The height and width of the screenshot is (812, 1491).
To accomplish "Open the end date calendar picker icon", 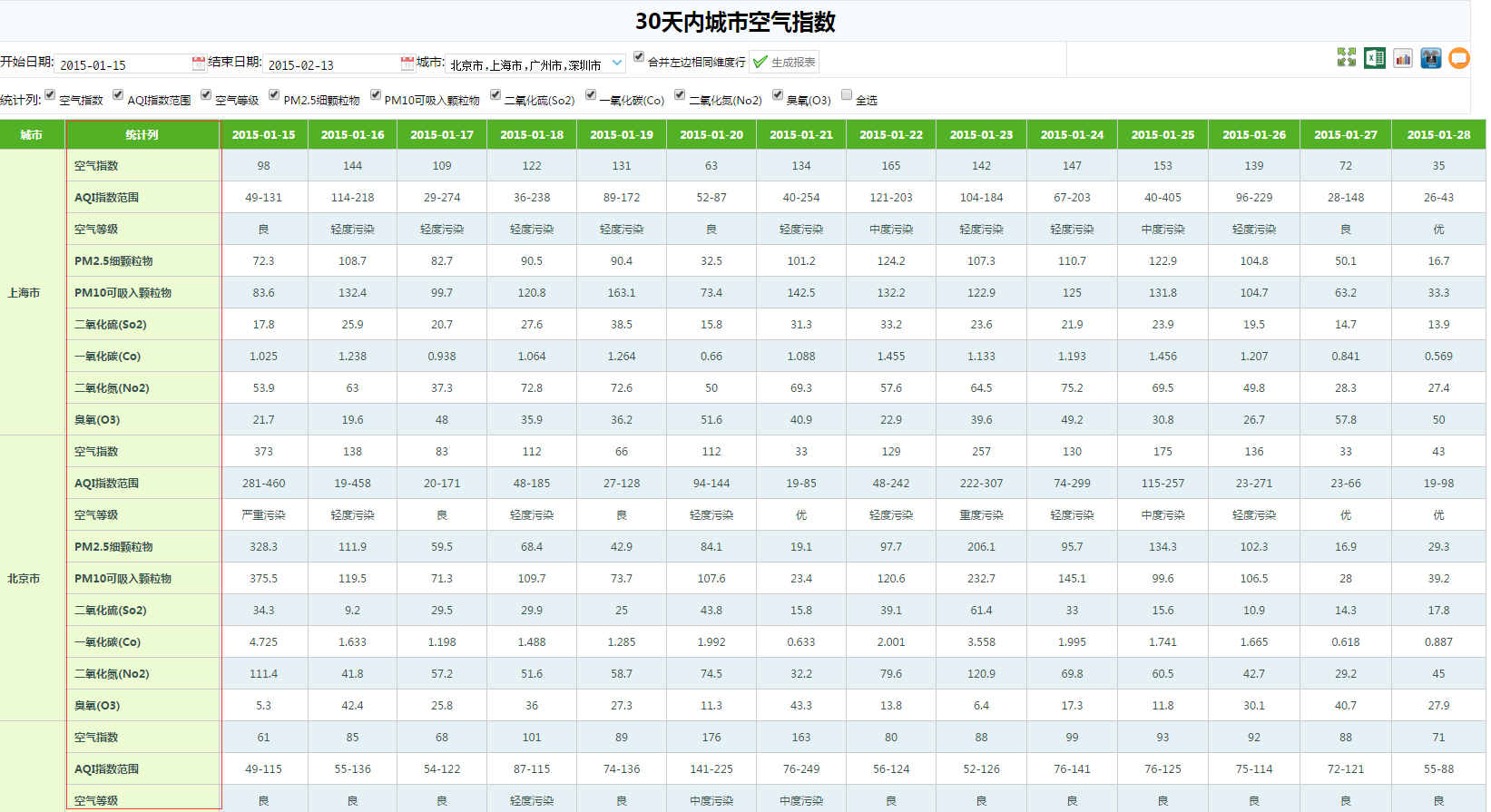I will tap(407, 64).
